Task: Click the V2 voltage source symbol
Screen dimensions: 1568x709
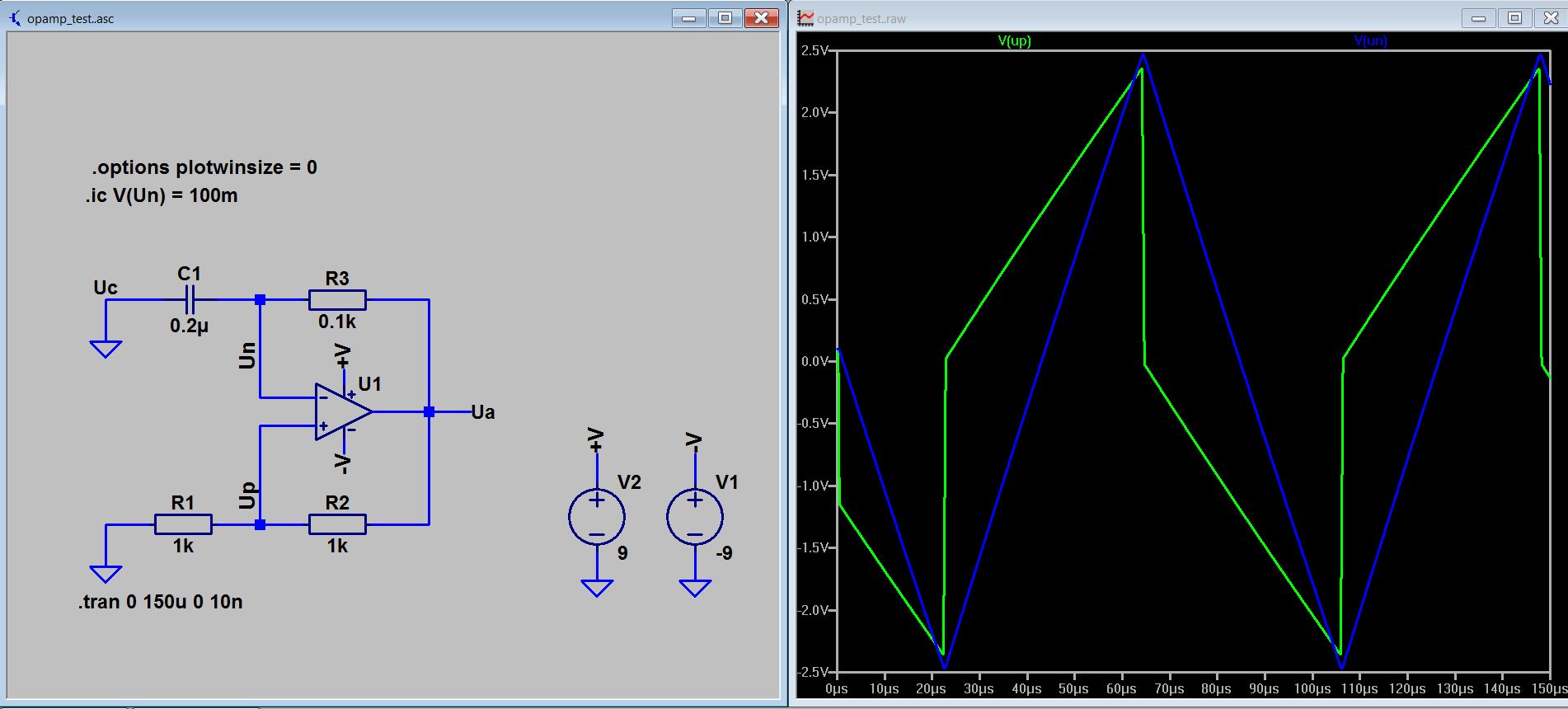Action: coord(597,518)
